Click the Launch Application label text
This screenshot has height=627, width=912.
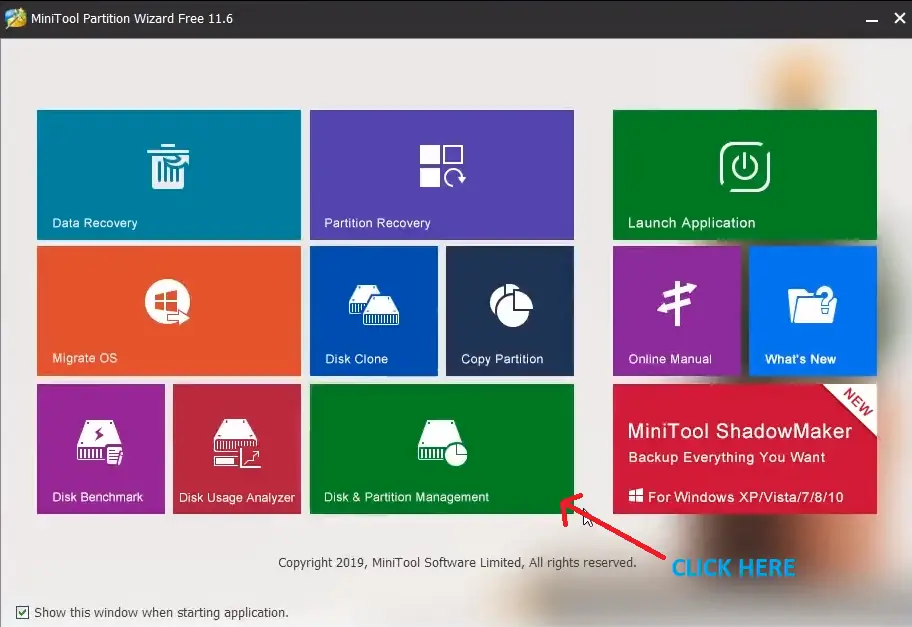pos(691,223)
